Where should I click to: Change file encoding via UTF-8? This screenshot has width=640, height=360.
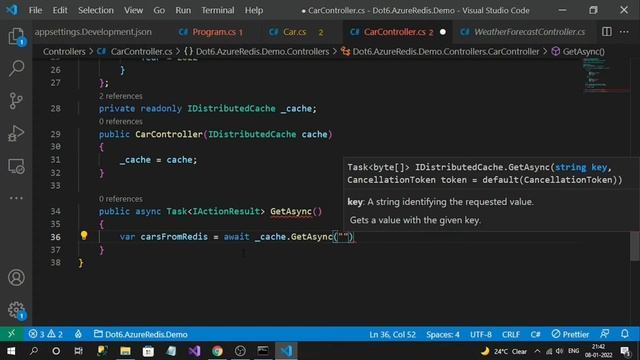point(481,335)
